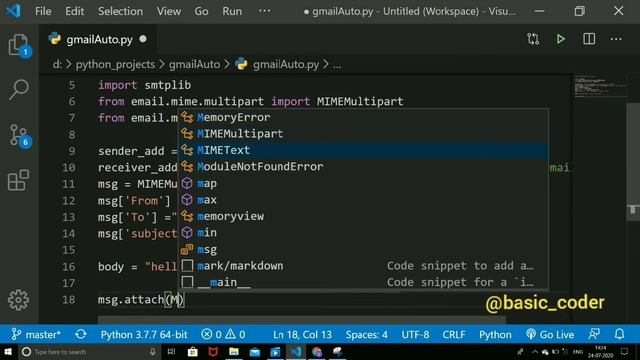Open Source Control view with 6 changes
Viewport: 640px width, 360px height.
19,135
